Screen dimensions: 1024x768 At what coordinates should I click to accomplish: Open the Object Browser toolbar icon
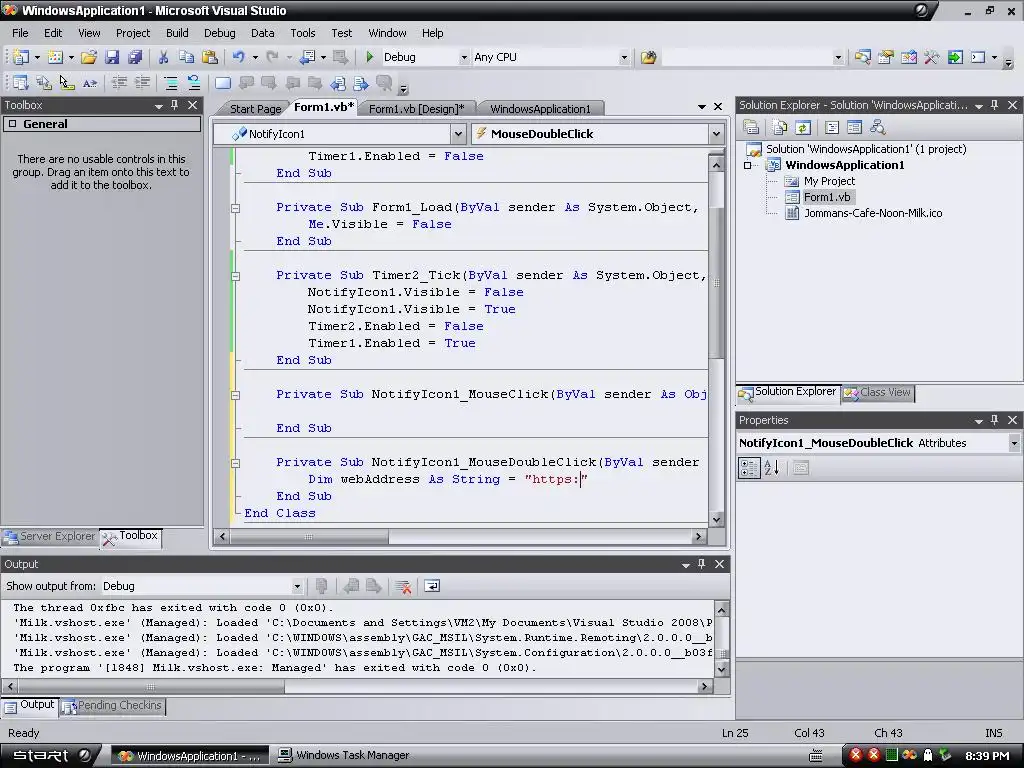908,57
